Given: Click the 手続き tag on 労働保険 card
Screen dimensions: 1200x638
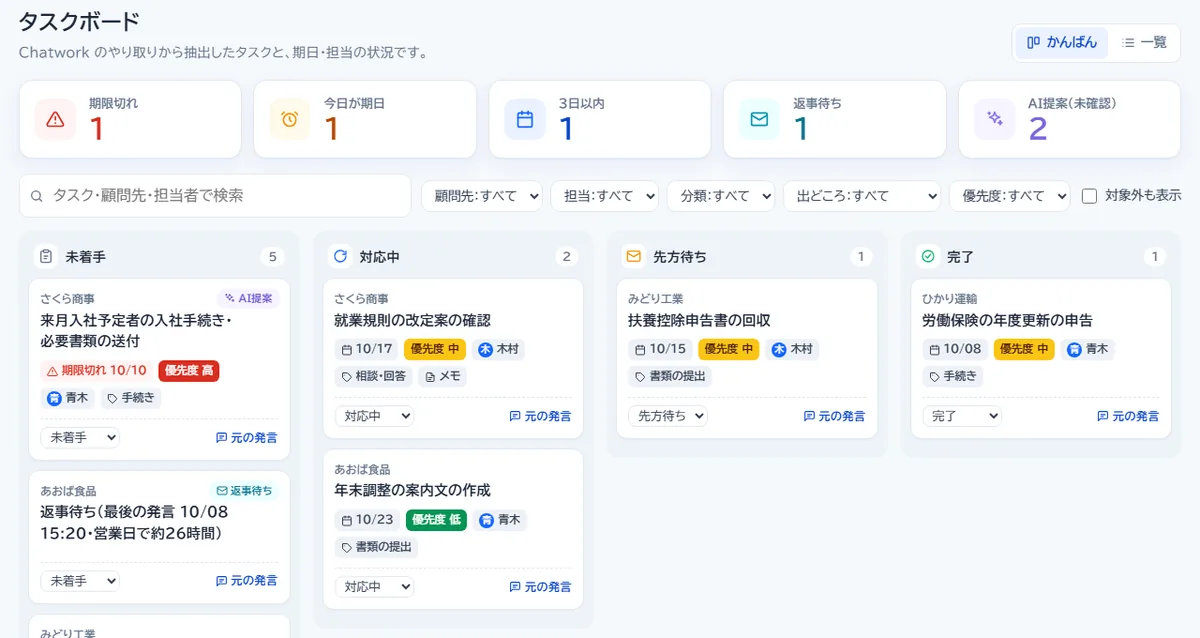Looking at the screenshot, I should 953,377.
